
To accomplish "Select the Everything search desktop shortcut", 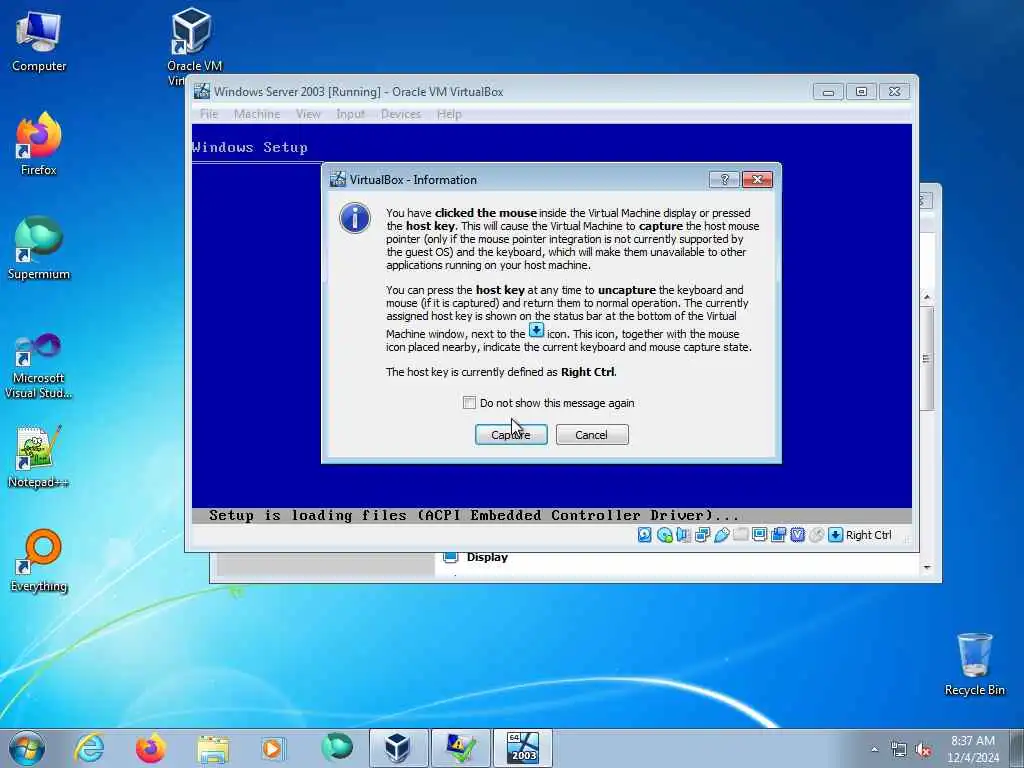I will click(39, 561).
